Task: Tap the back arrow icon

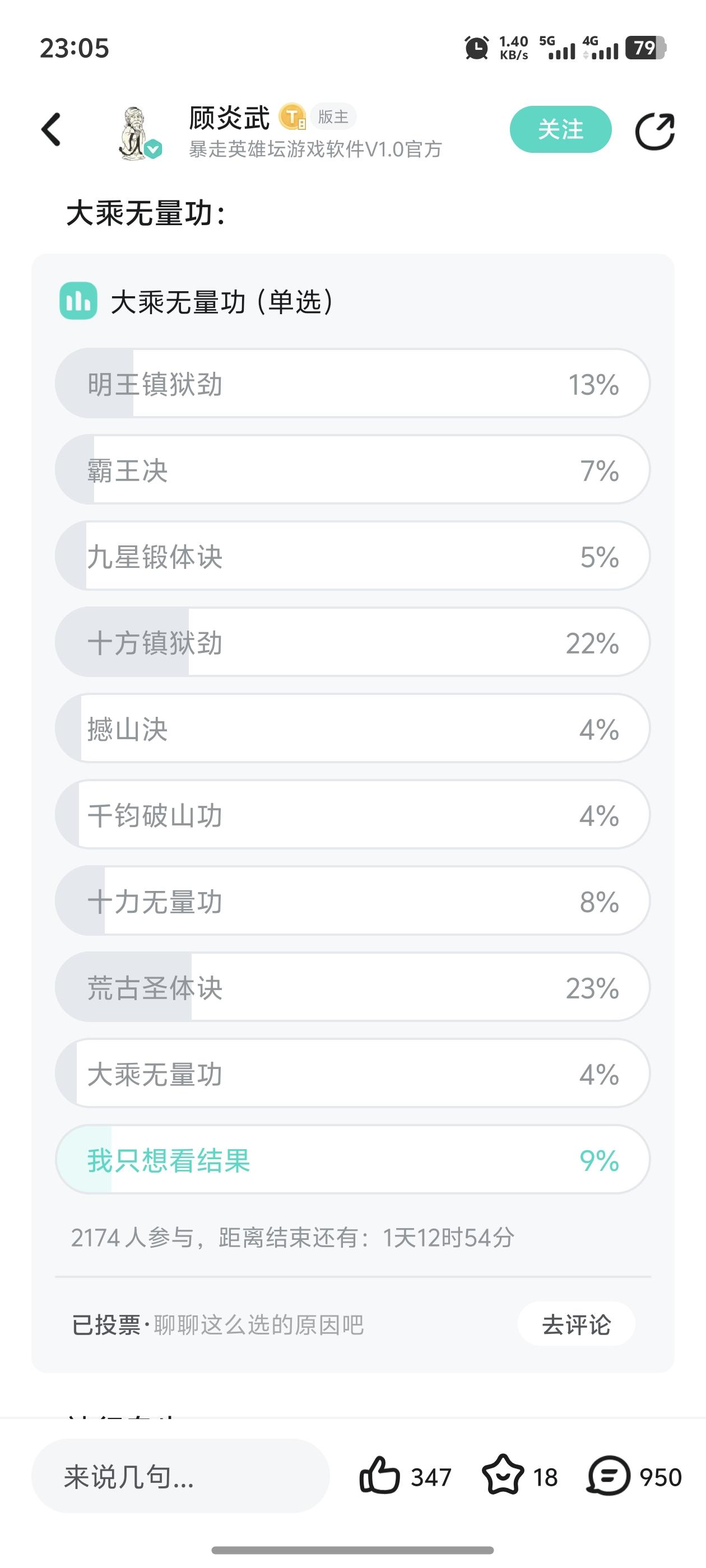Action: [x=52, y=130]
